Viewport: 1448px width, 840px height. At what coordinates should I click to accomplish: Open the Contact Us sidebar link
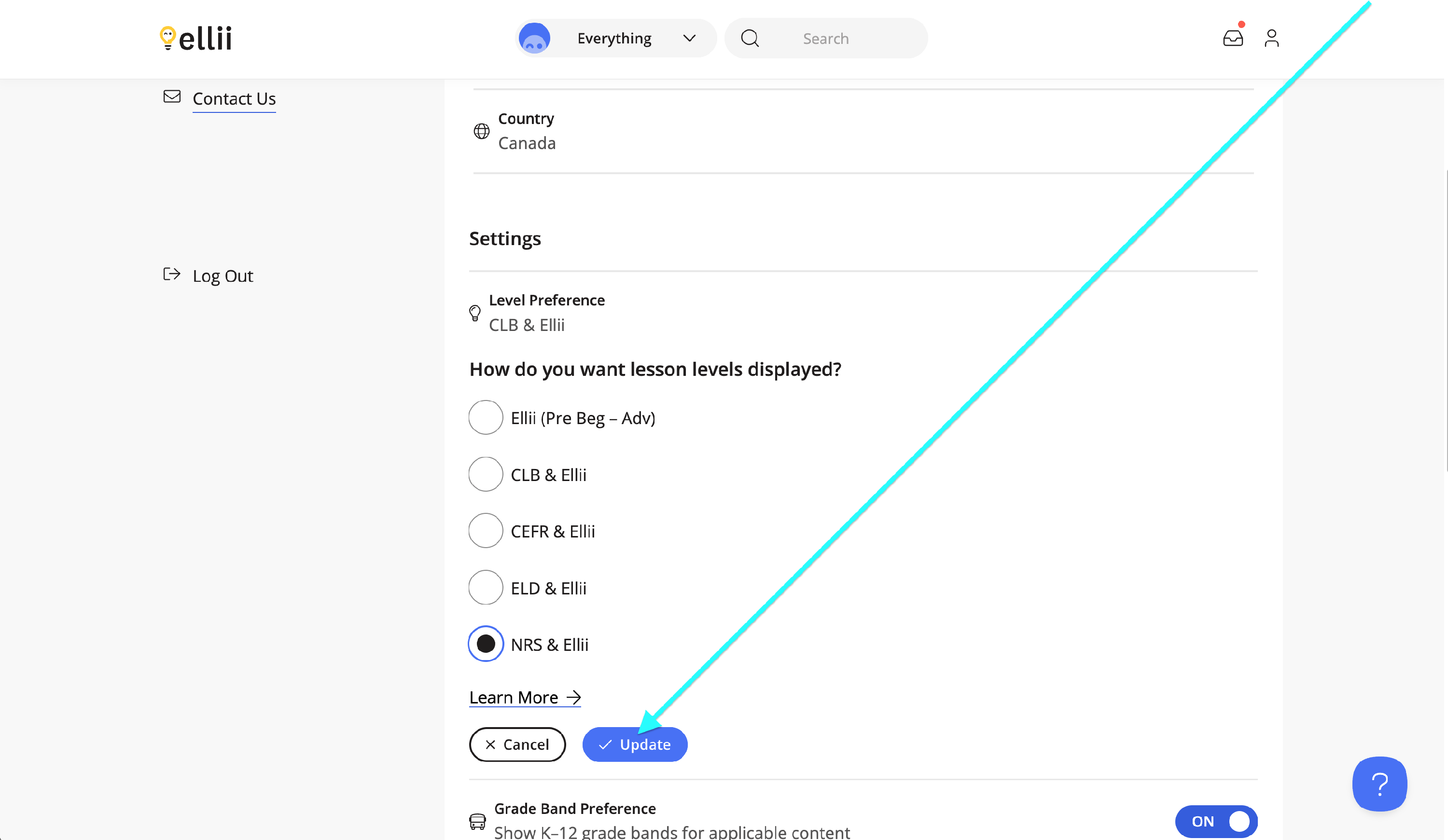point(234,99)
